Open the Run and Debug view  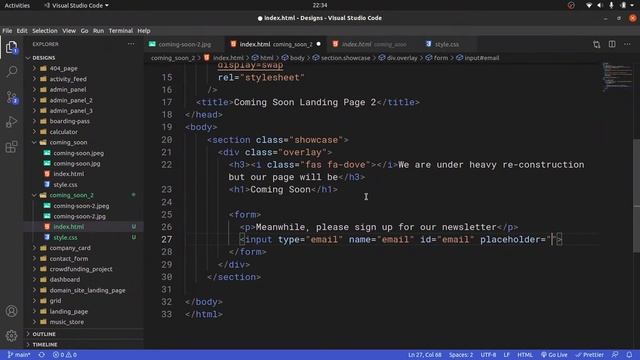click(11, 122)
